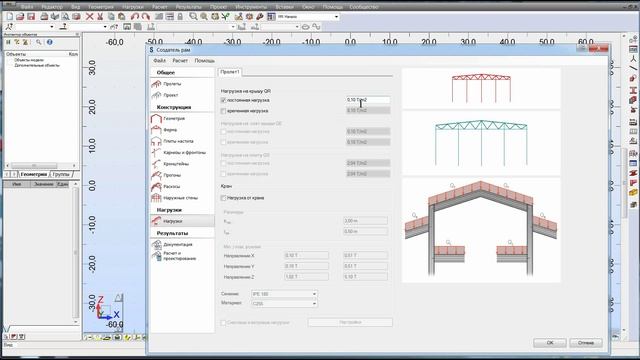The height and width of the screenshot is (360, 640).
Task: Click the first magnifier zoom icon
Action: pyautogui.click(x=193, y=17)
